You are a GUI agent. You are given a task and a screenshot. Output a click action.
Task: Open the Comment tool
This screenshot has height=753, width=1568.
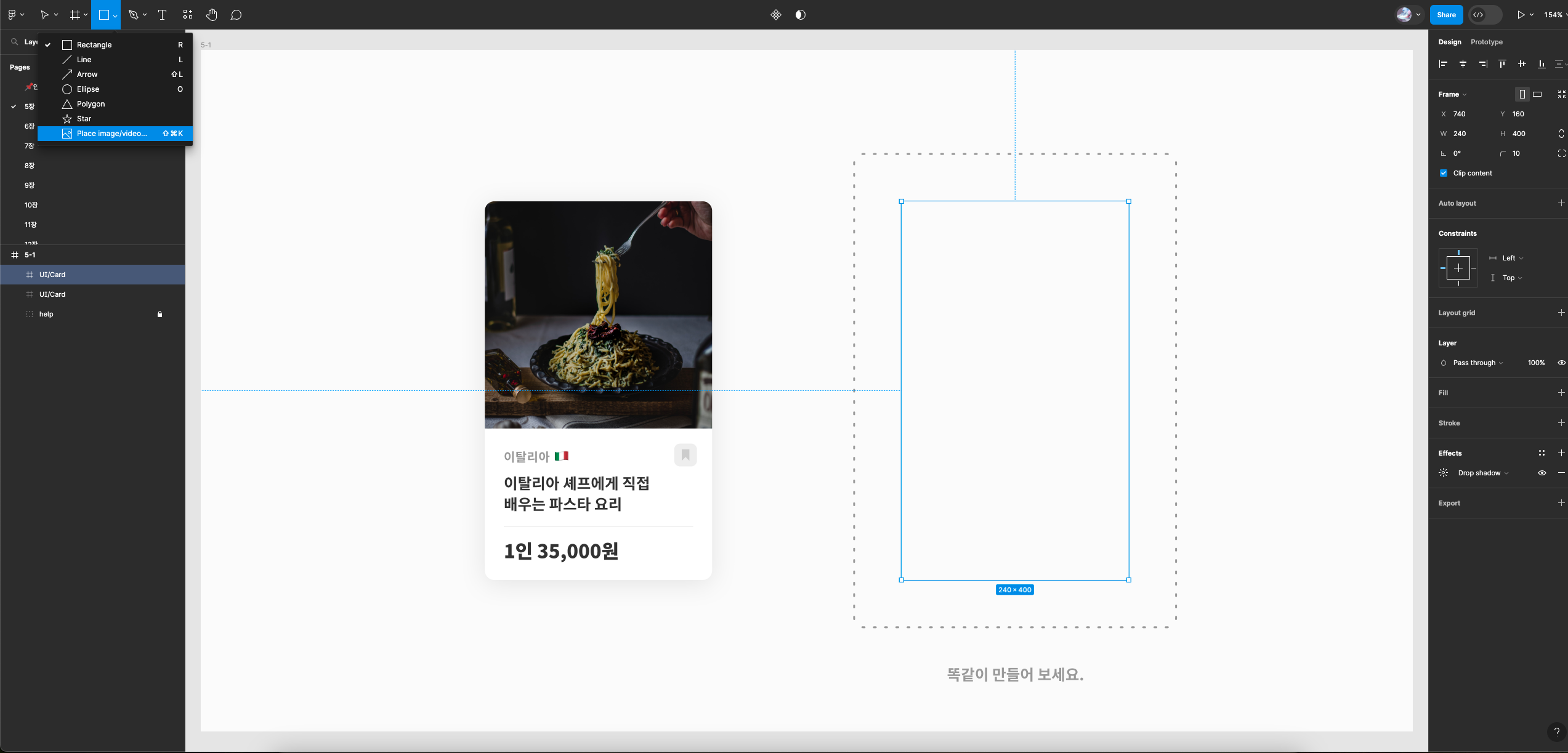click(236, 15)
